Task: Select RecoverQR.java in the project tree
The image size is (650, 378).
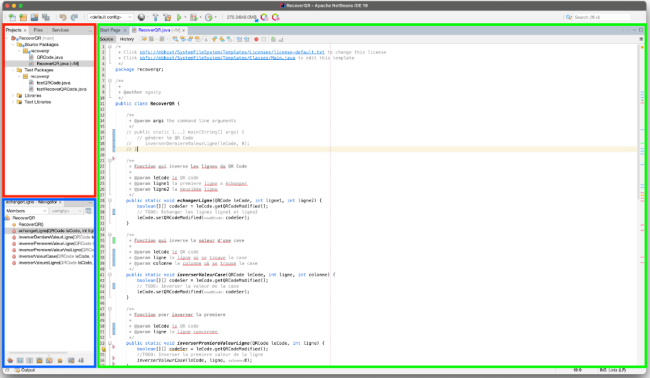Action: coord(58,64)
